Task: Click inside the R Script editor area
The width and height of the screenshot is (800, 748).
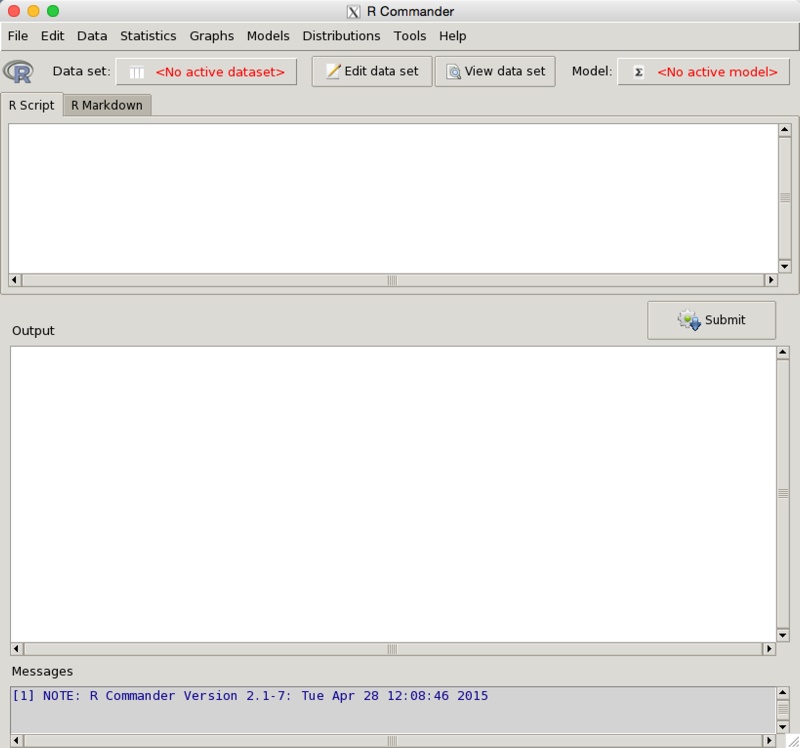Action: pos(393,198)
